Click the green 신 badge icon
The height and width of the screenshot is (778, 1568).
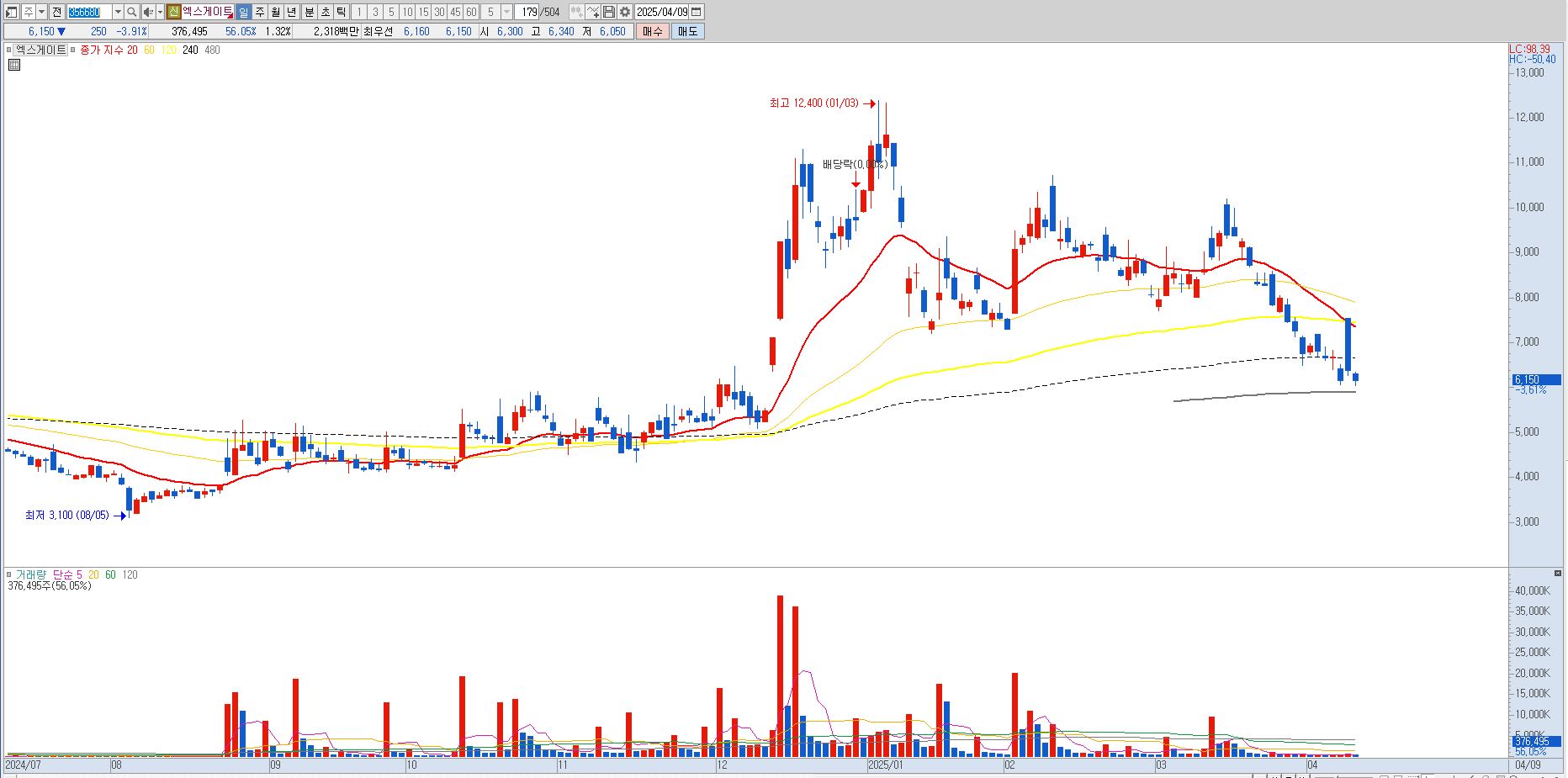pos(173,12)
